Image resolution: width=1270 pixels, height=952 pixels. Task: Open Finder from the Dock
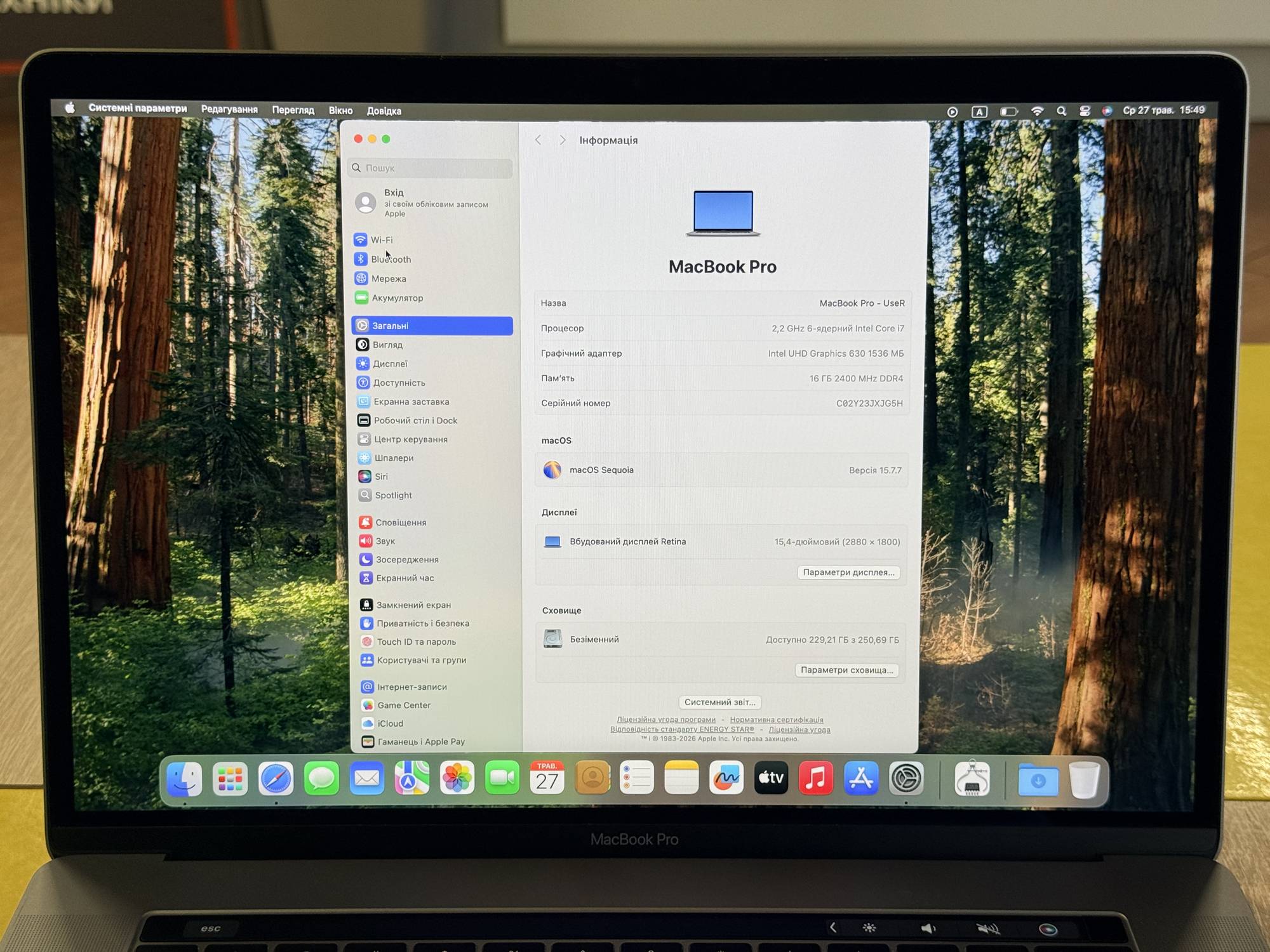tap(185, 779)
